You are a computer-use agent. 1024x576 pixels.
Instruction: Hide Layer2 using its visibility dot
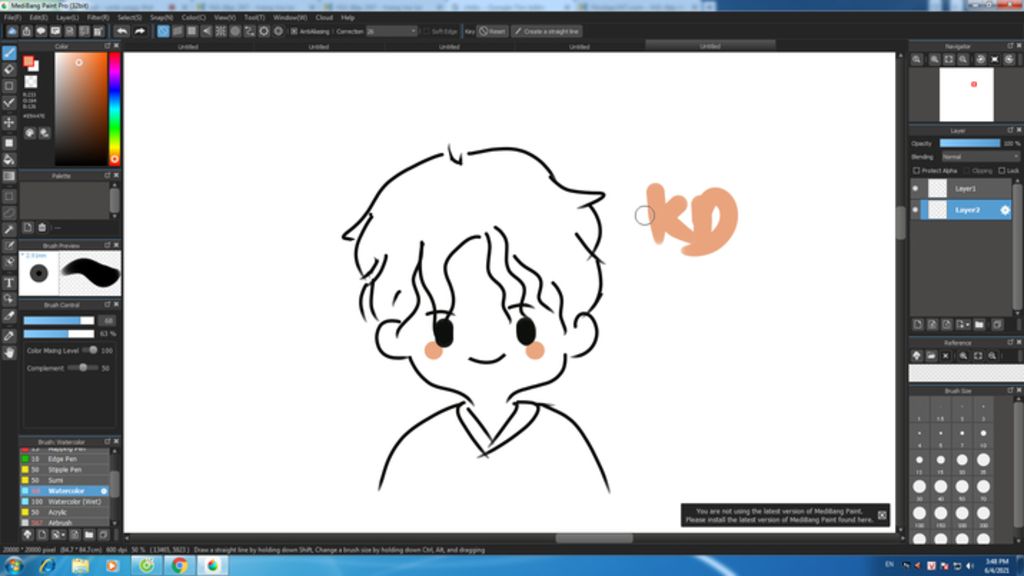click(x=915, y=210)
